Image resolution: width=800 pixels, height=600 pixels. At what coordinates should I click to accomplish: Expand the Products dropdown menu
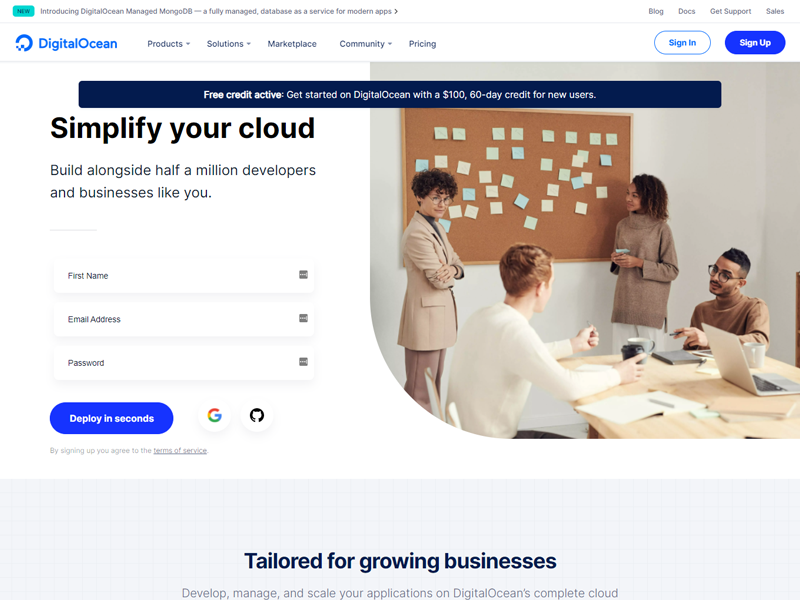168,44
